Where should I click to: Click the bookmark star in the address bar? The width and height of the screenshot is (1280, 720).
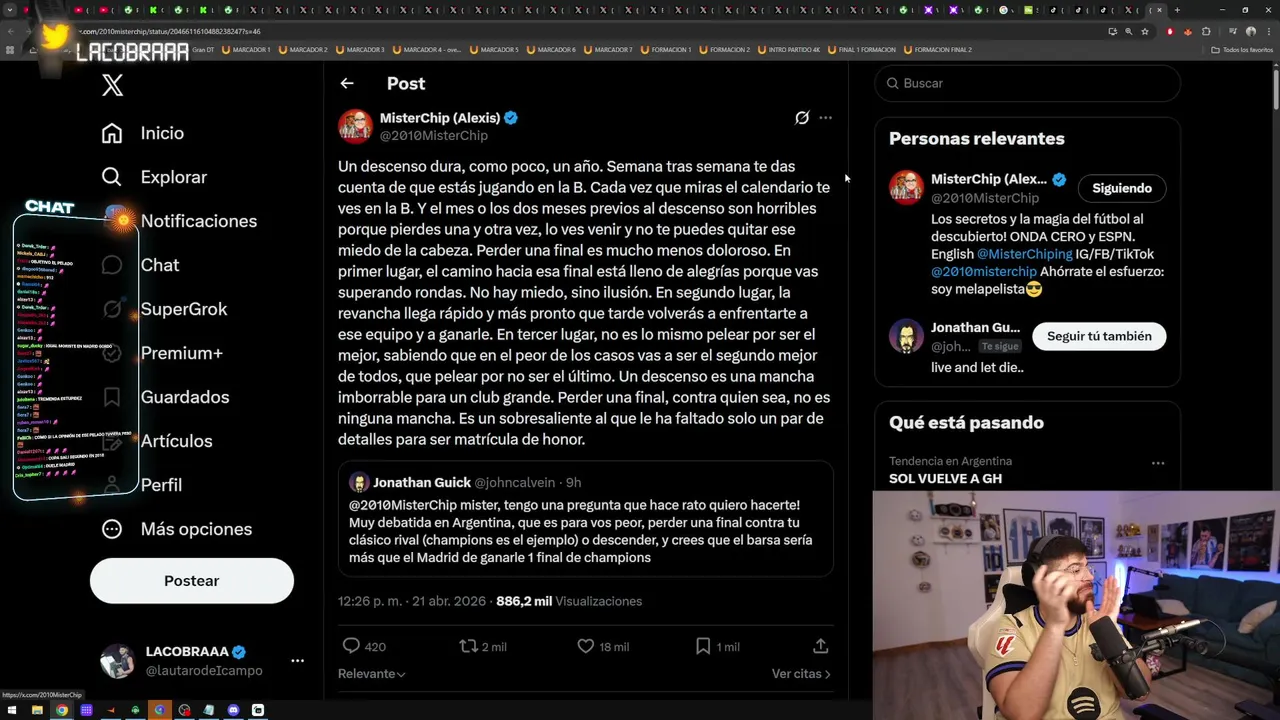click(x=1145, y=31)
